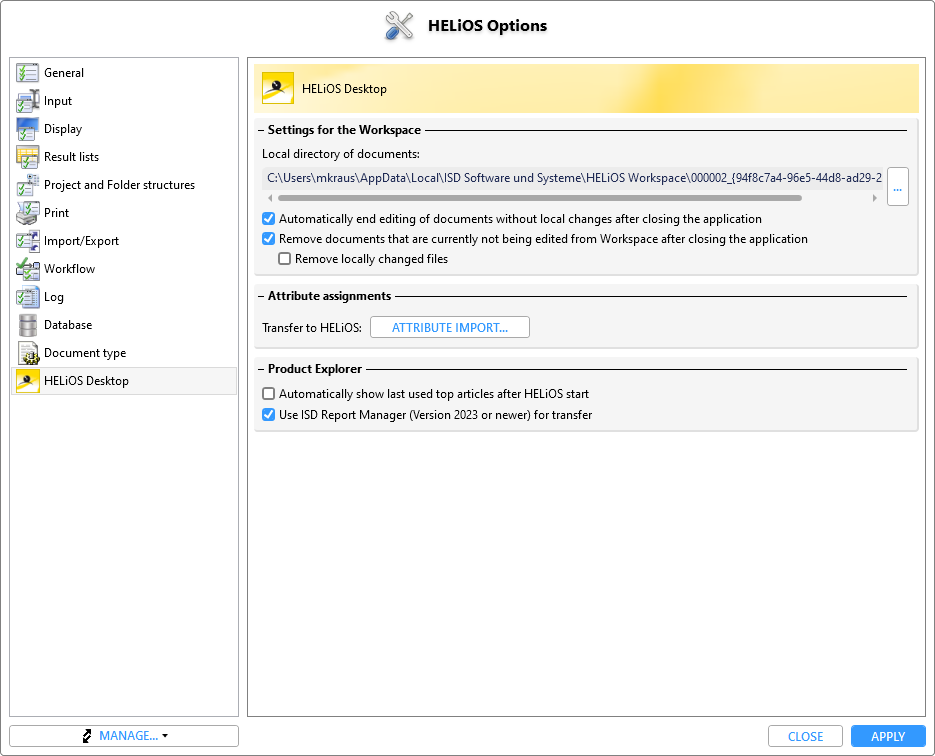Select Database in the sidebar

124,325
